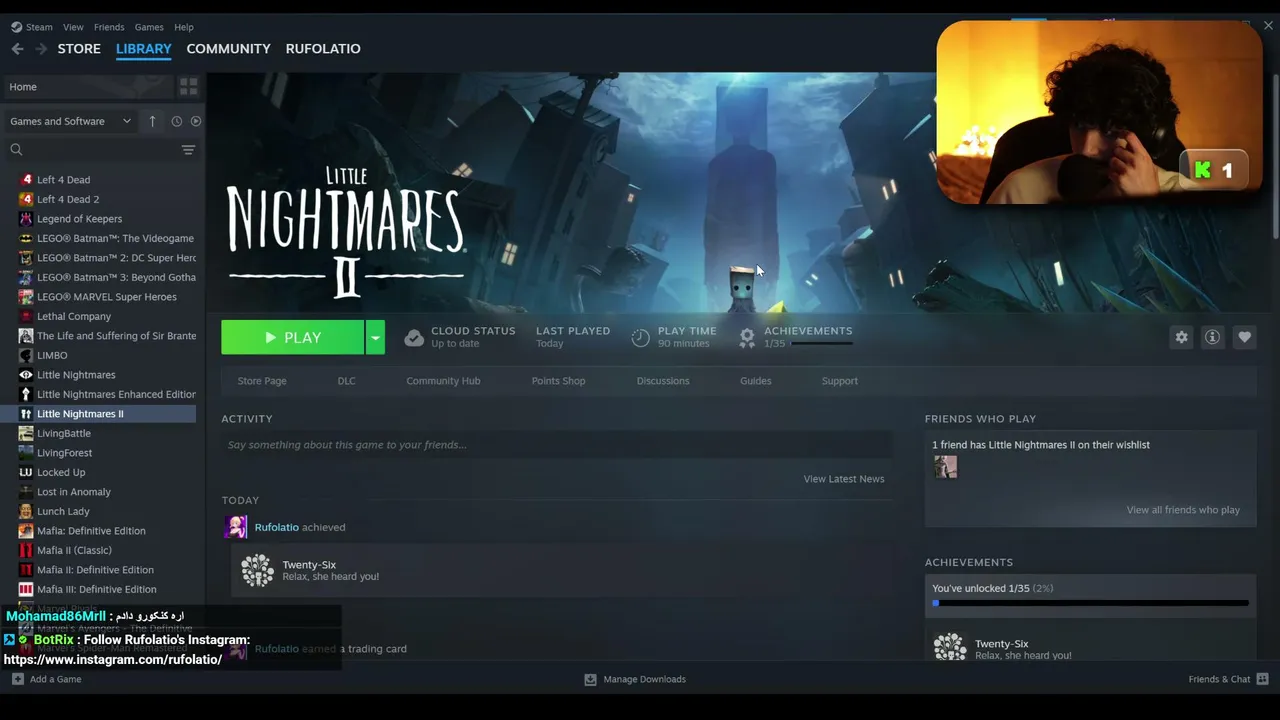The image size is (1280, 720).
Task: Open the Discussions link
Action: coord(663,381)
